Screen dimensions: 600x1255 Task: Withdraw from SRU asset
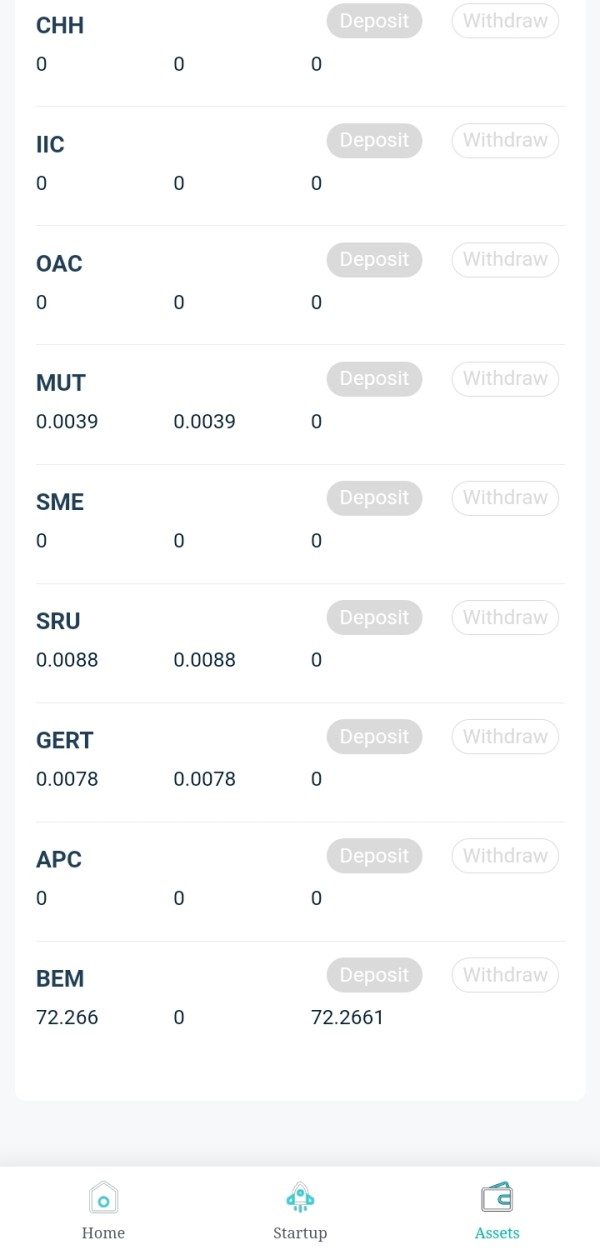(505, 617)
